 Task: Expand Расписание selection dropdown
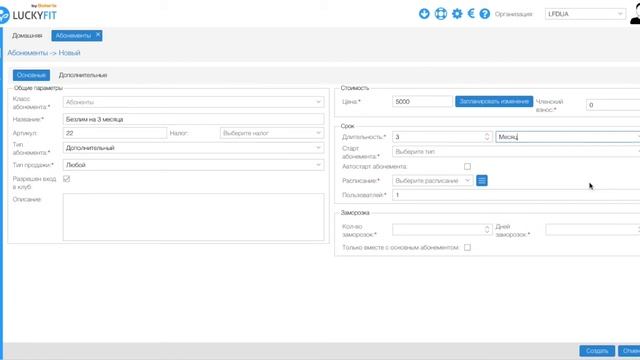433,180
